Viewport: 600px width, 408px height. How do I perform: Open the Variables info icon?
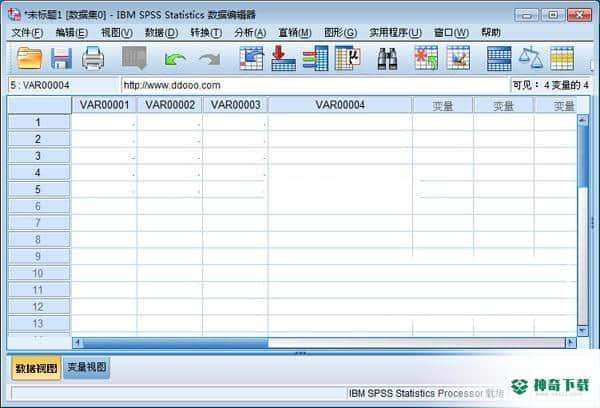pos(315,58)
